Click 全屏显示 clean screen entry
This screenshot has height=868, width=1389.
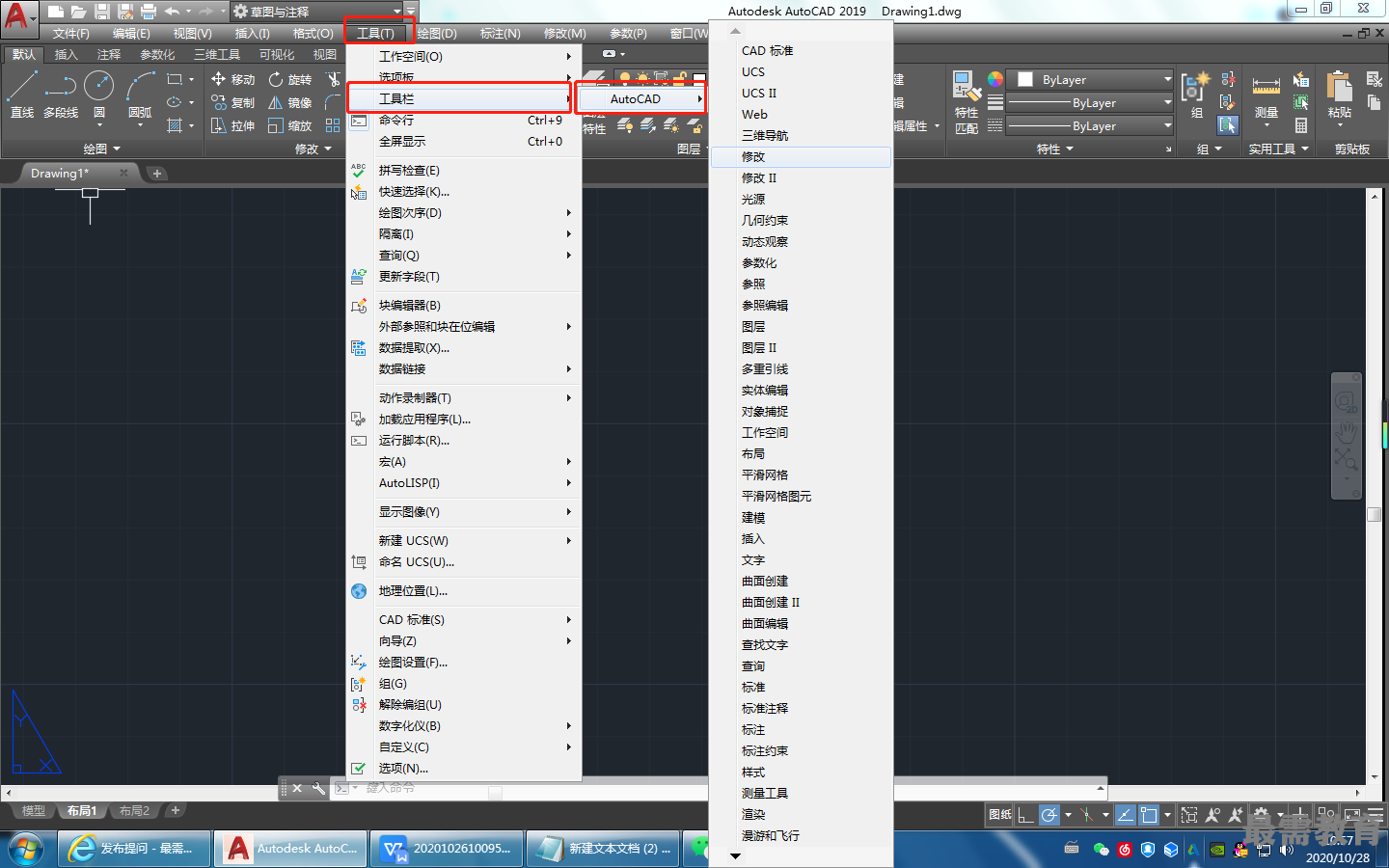point(463,141)
